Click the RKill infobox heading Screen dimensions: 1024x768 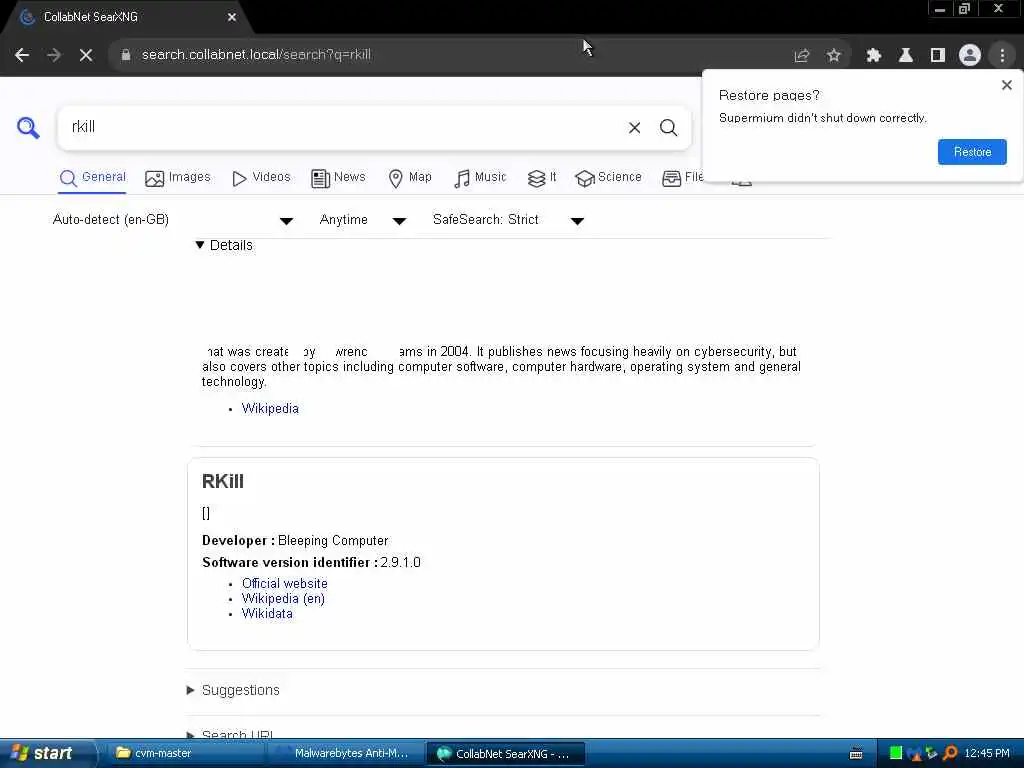point(223,482)
